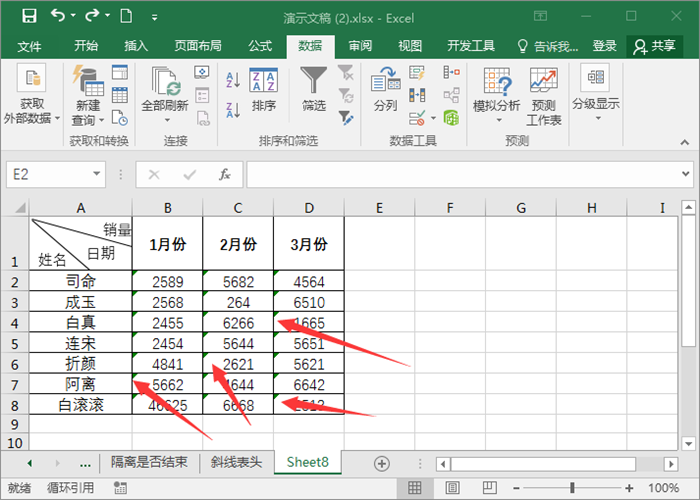Click the Recent Sources icon
This screenshot has height=500, width=700.
[x=120, y=118]
